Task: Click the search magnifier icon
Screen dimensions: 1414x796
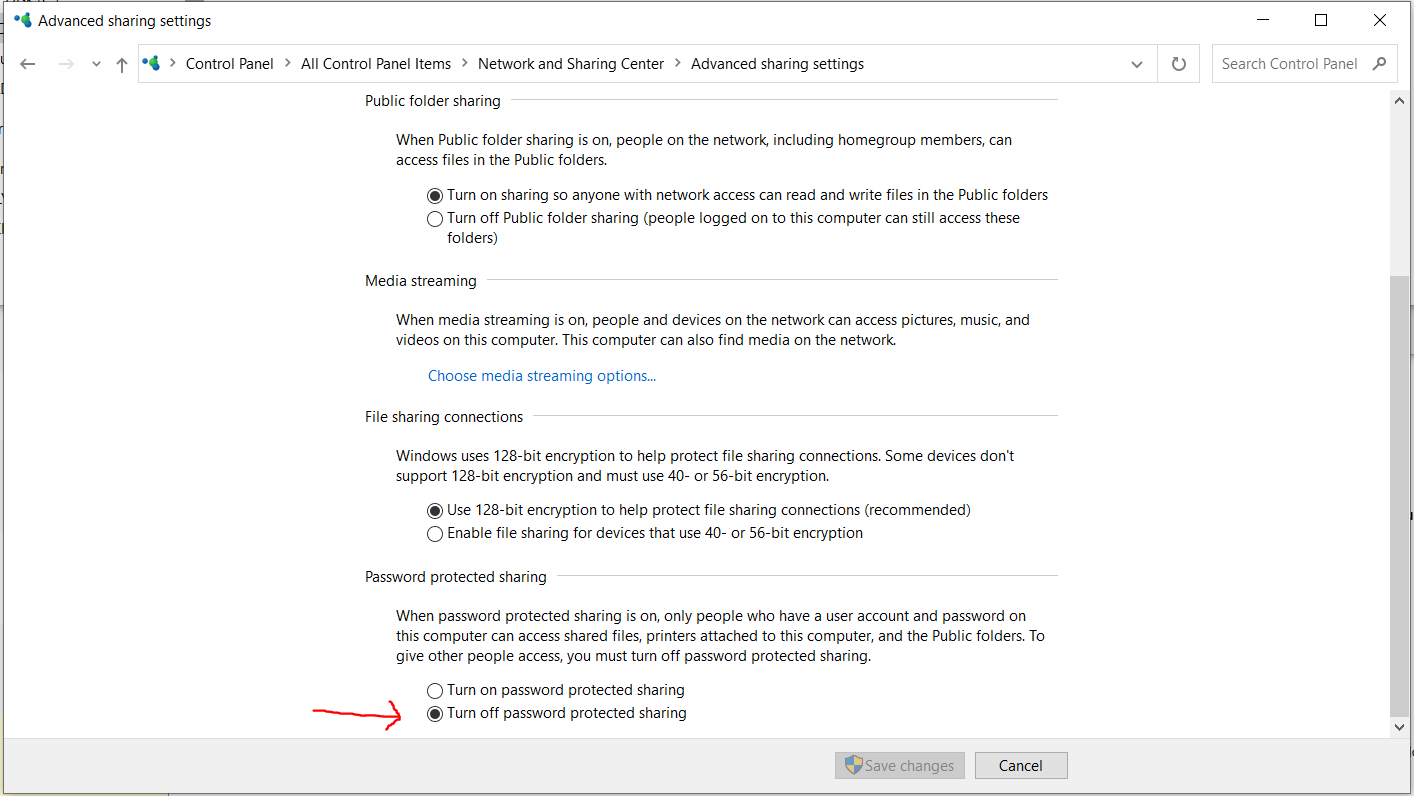Action: click(1380, 63)
